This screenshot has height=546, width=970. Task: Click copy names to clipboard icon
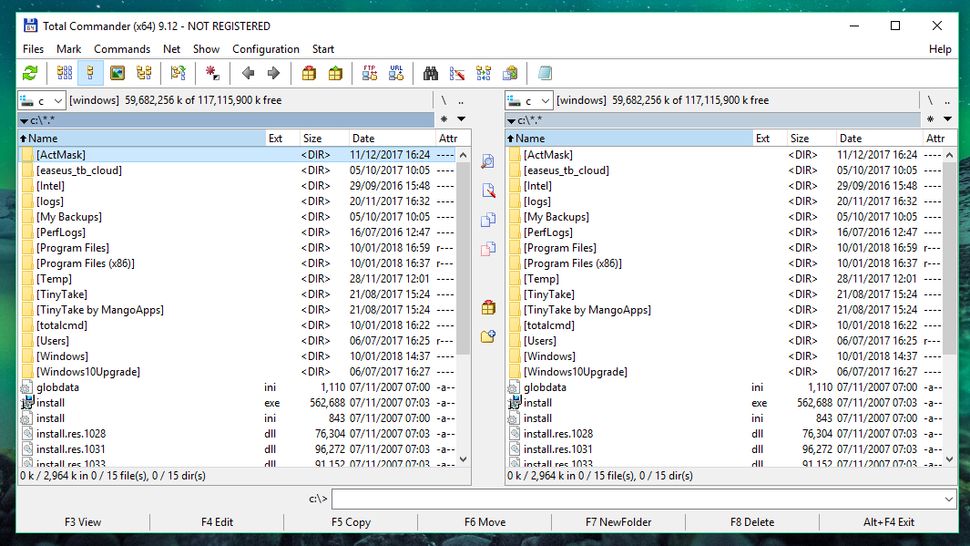coord(510,73)
